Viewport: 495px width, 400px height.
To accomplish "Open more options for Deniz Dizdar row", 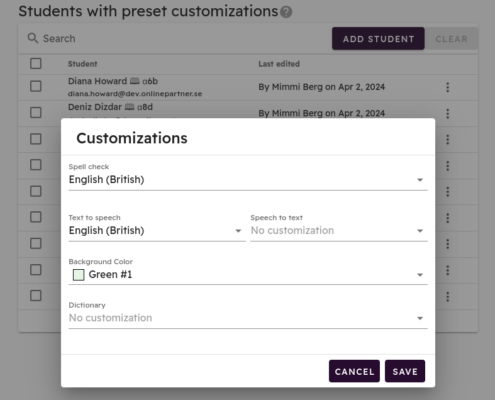I will click(448, 114).
